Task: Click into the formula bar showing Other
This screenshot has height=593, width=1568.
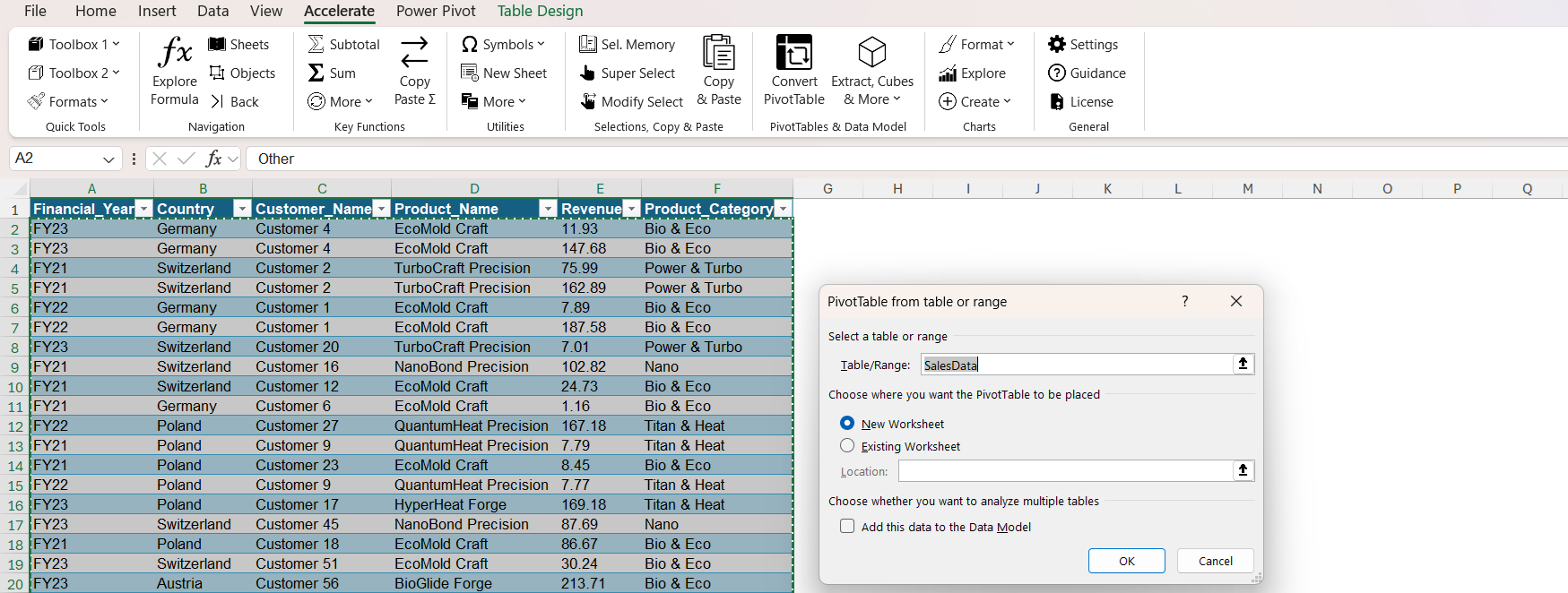Action: pyautogui.click(x=905, y=159)
